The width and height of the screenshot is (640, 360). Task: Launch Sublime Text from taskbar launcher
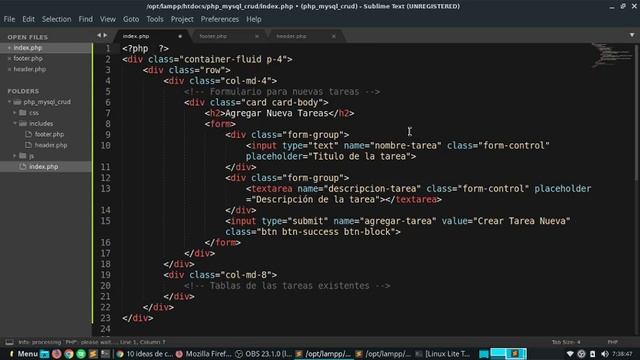[93, 354]
